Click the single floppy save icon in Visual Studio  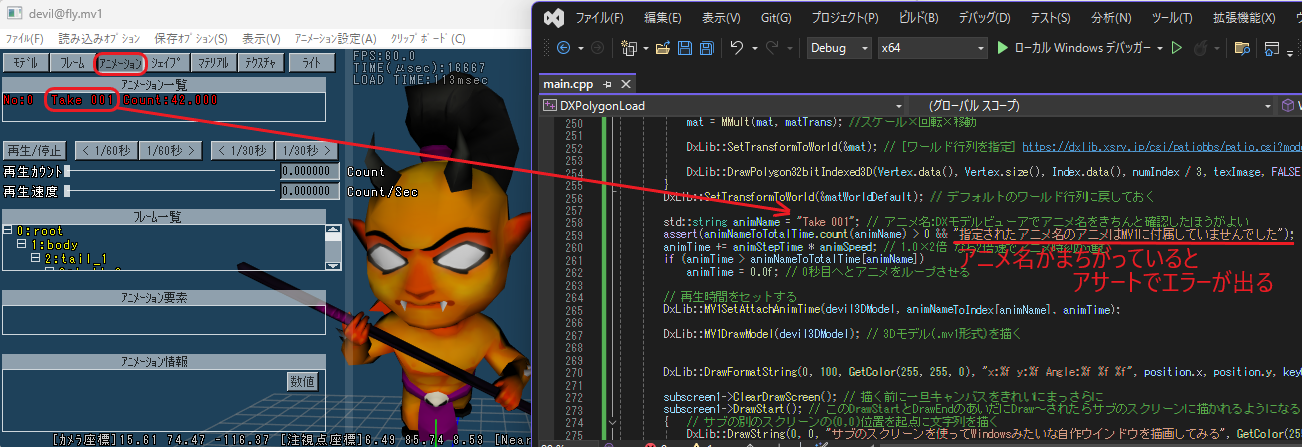click(x=685, y=48)
